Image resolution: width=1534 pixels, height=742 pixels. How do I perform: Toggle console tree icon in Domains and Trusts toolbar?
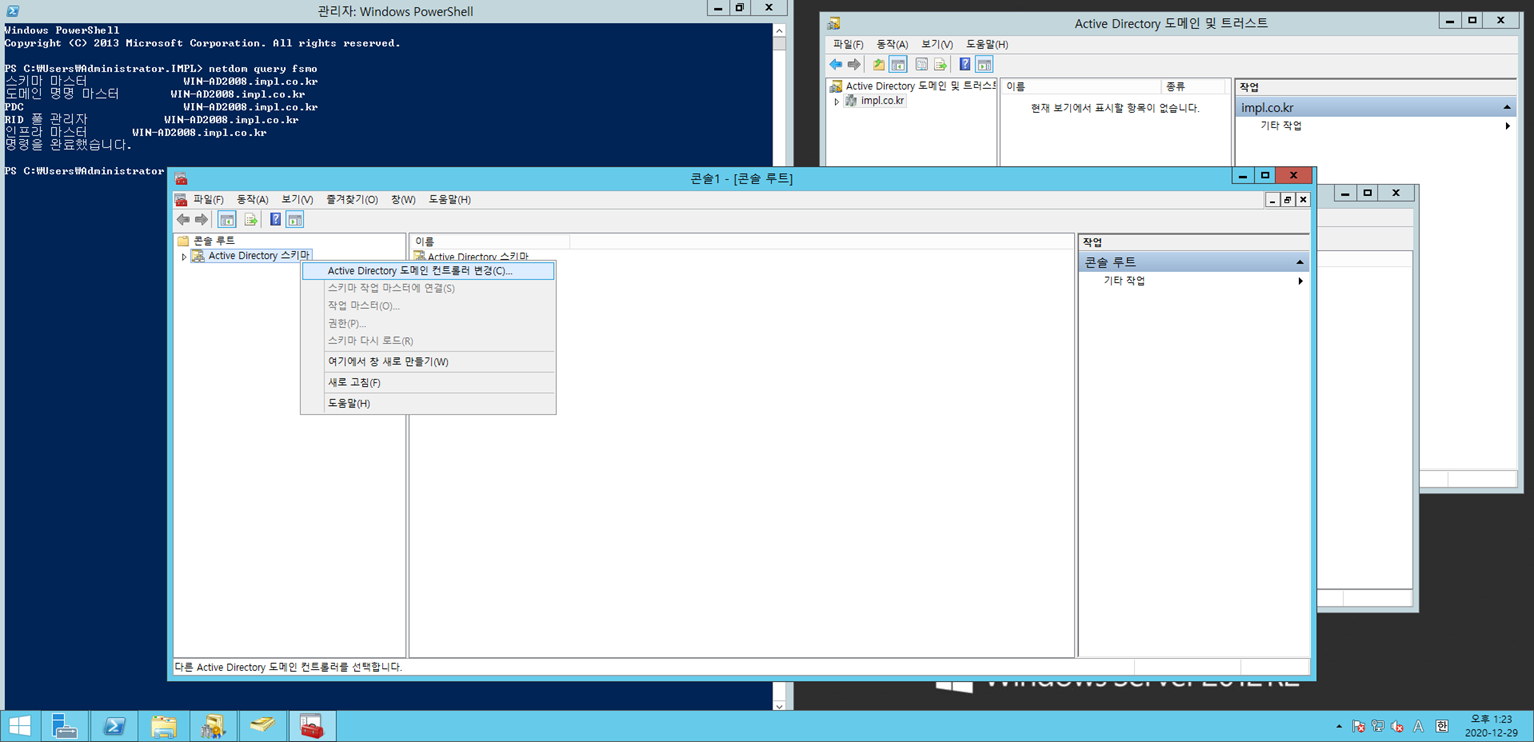tap(898, 65)
